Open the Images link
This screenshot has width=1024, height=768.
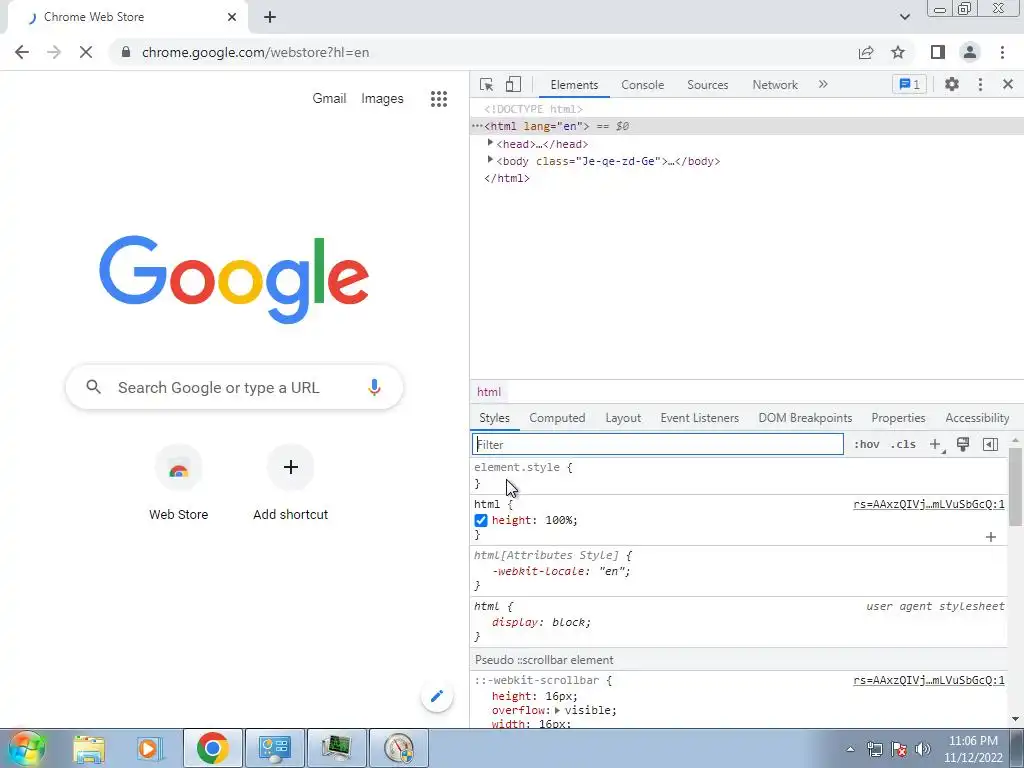click(x=382, y=99)
